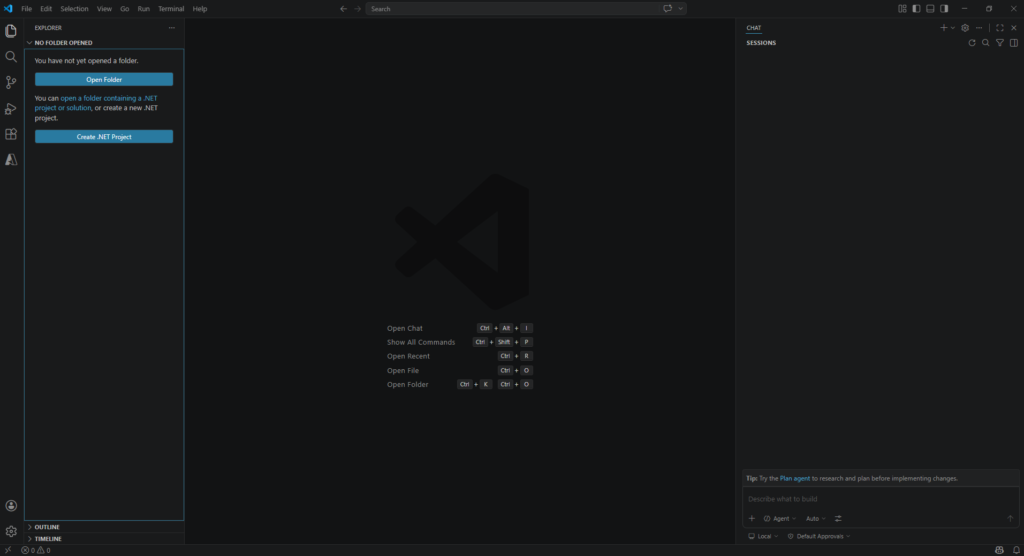The width and height of the screenshot is (1024, 556).
Task: Send chat message with arrow button
Action: pos(1010,519)
